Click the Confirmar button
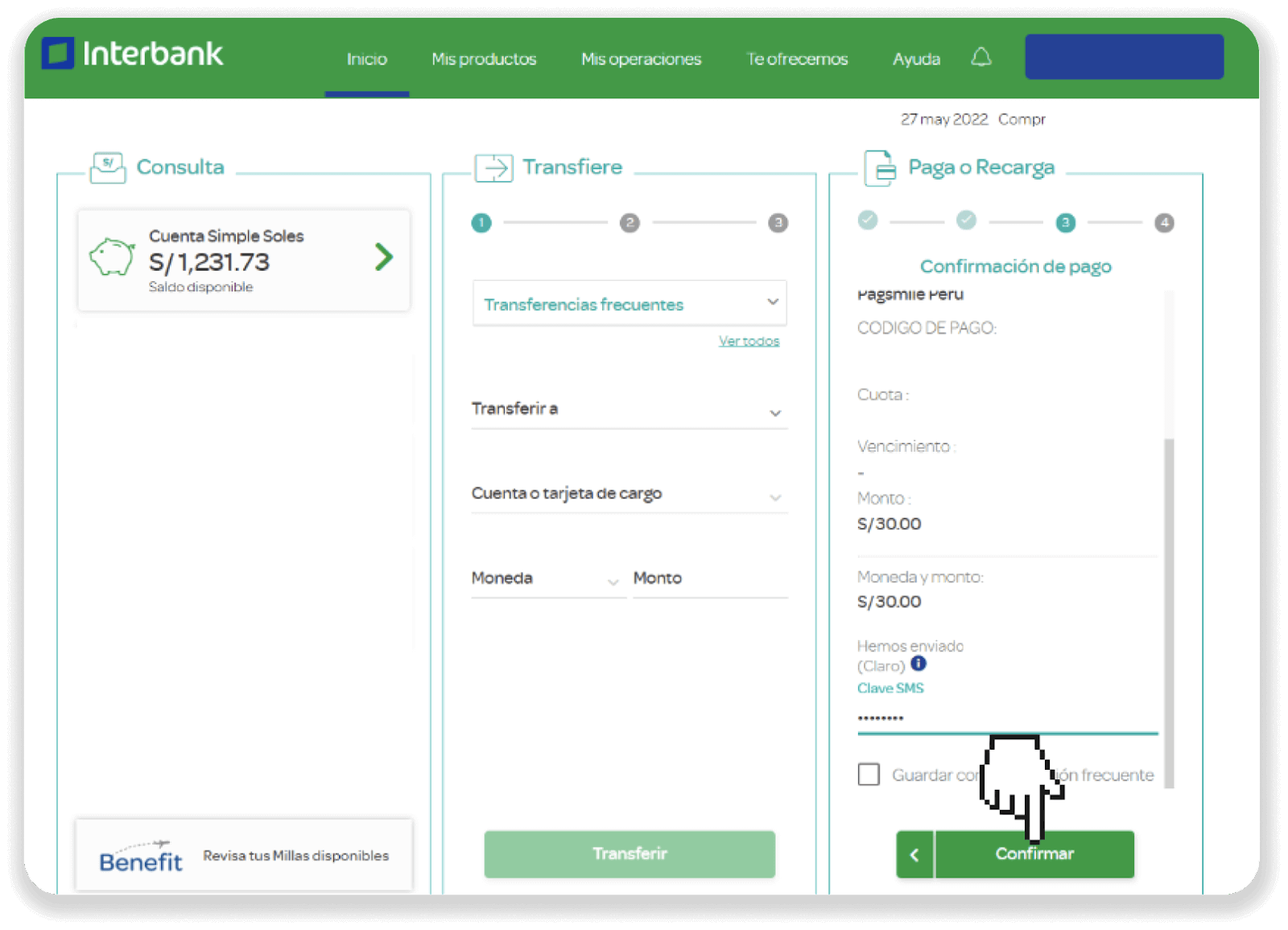The height and width of the screenshot is (930, 1288). (1034, 854)
